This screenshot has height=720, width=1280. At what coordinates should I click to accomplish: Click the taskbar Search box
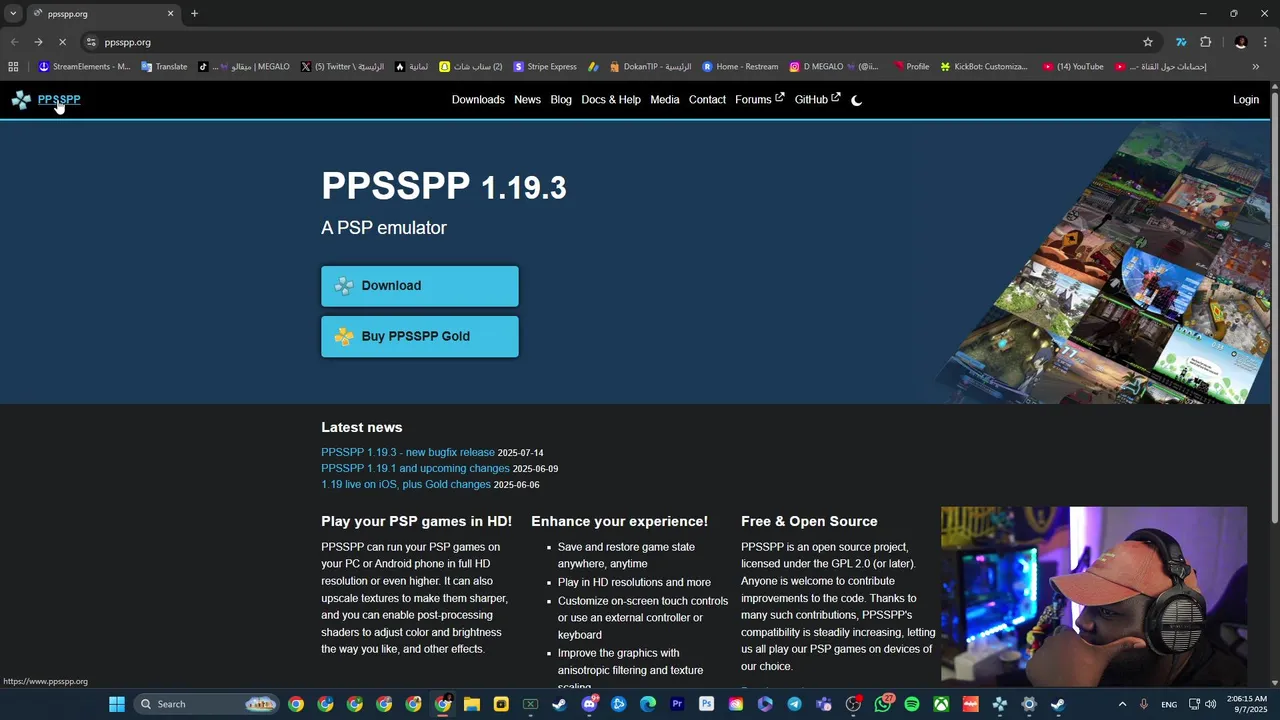pos(206,704)
